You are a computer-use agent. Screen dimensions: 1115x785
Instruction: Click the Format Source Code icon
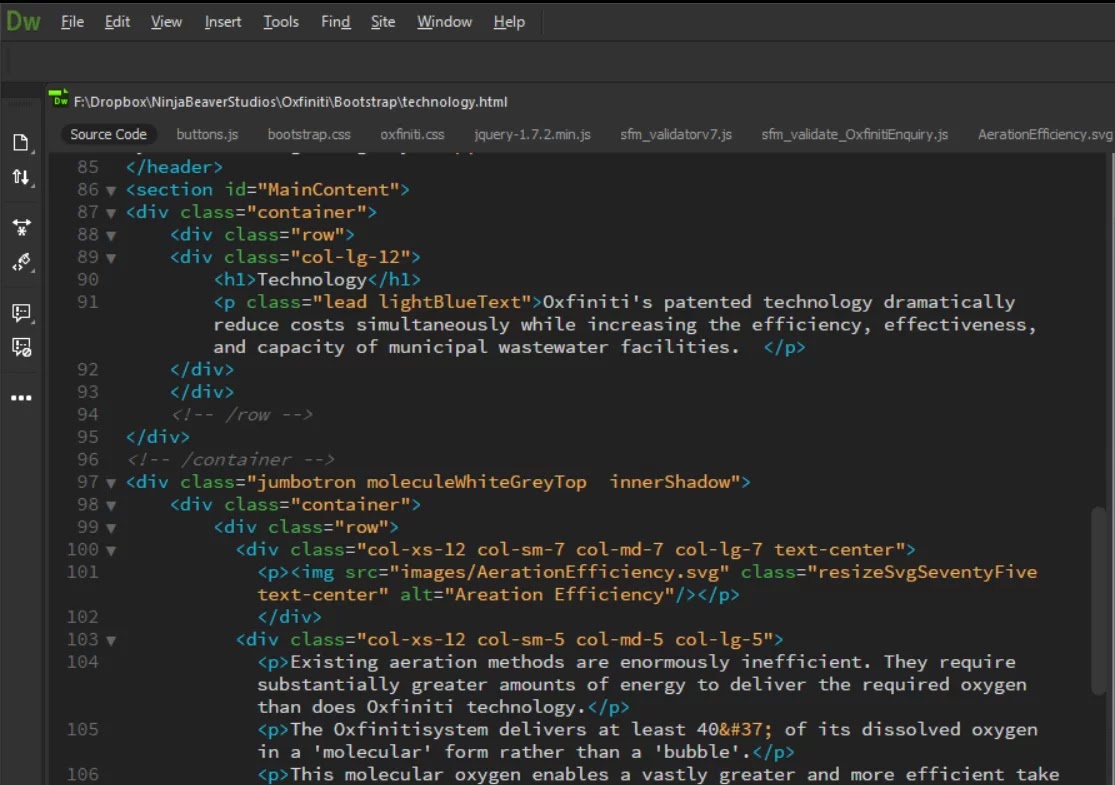pos(21,262)
